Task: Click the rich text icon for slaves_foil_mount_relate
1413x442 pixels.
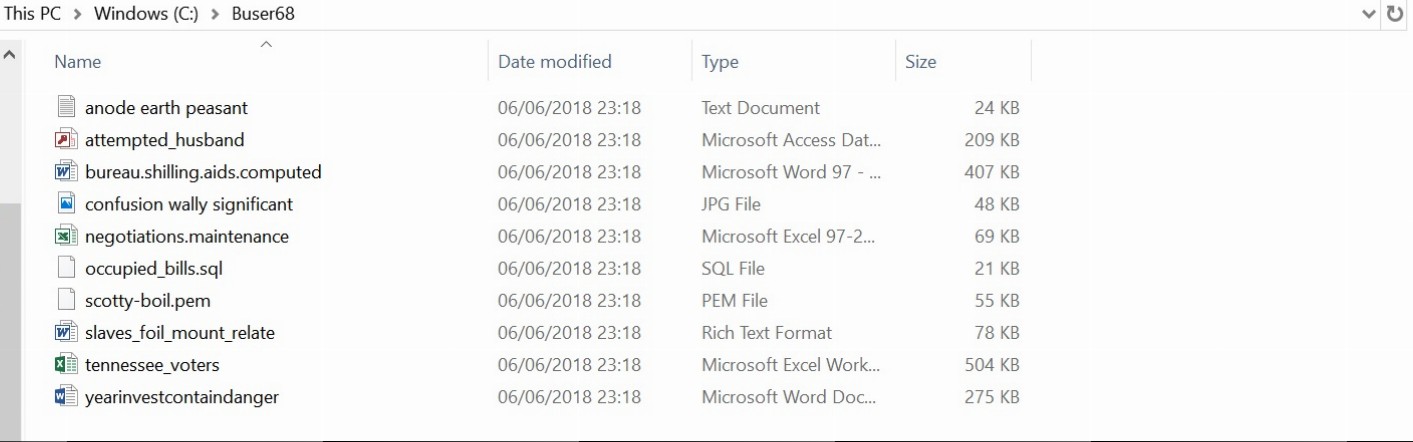Action: pyautogui.click(x=66, y=332)
